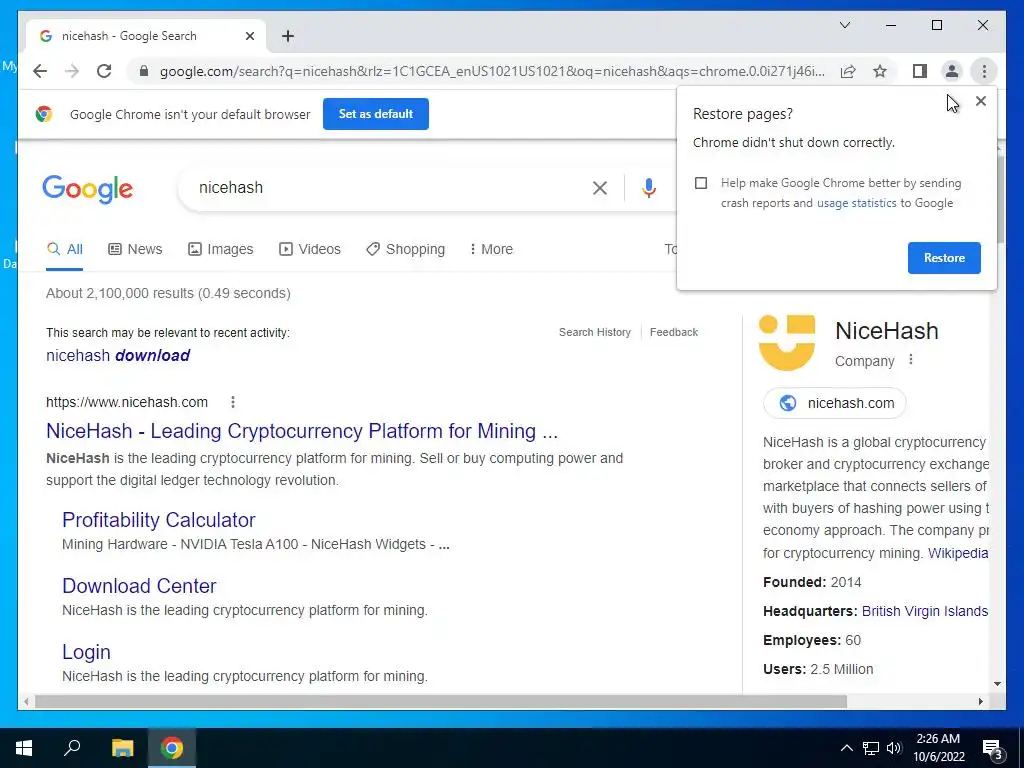Click the Google logo
The height and width of the screenshot is (768, 1024).
point(88,189)
